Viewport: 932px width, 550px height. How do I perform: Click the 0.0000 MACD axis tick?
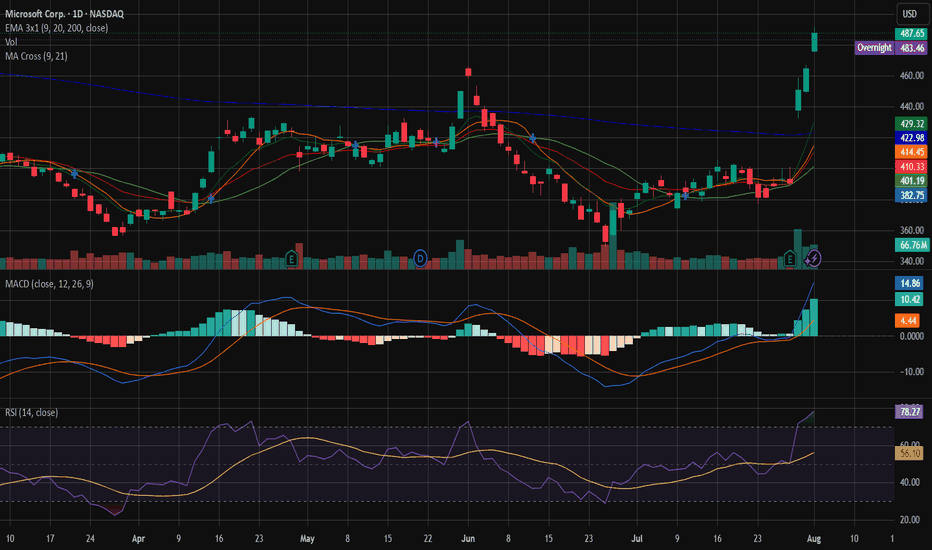(912, 337)
